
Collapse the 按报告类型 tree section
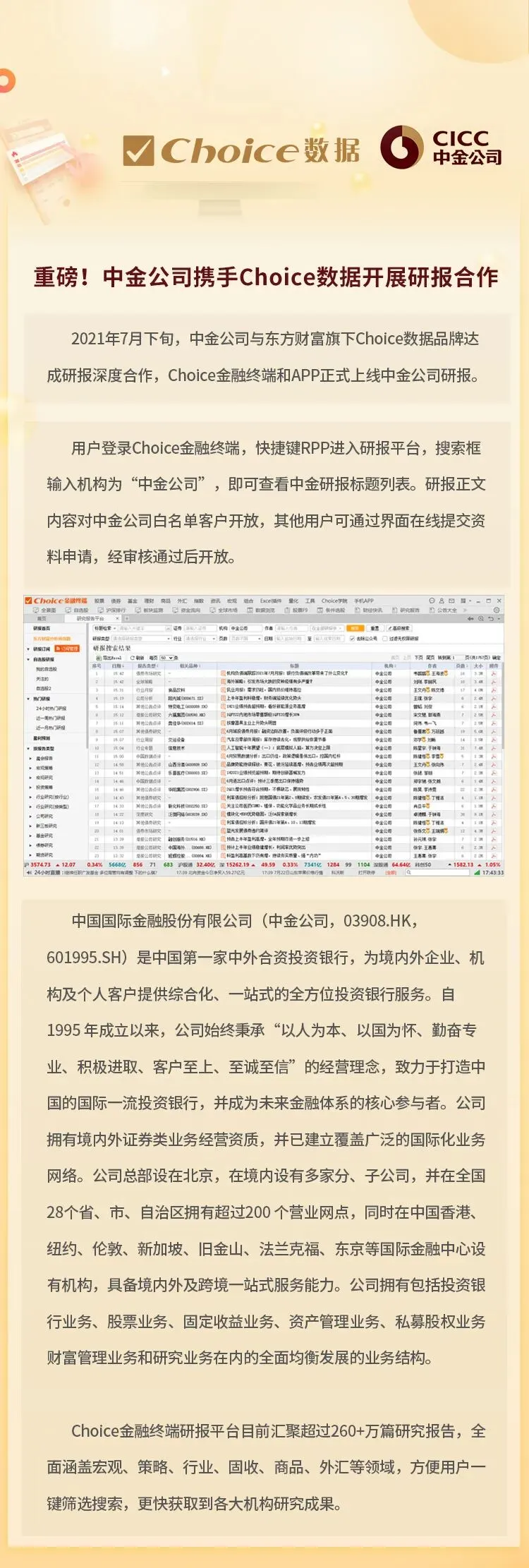tap(28, 748)
